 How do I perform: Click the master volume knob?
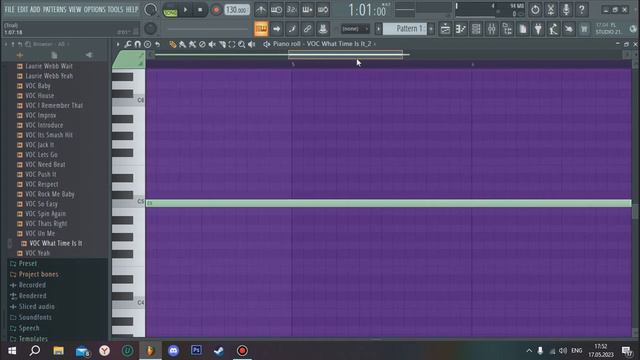(x=150, y=9)
